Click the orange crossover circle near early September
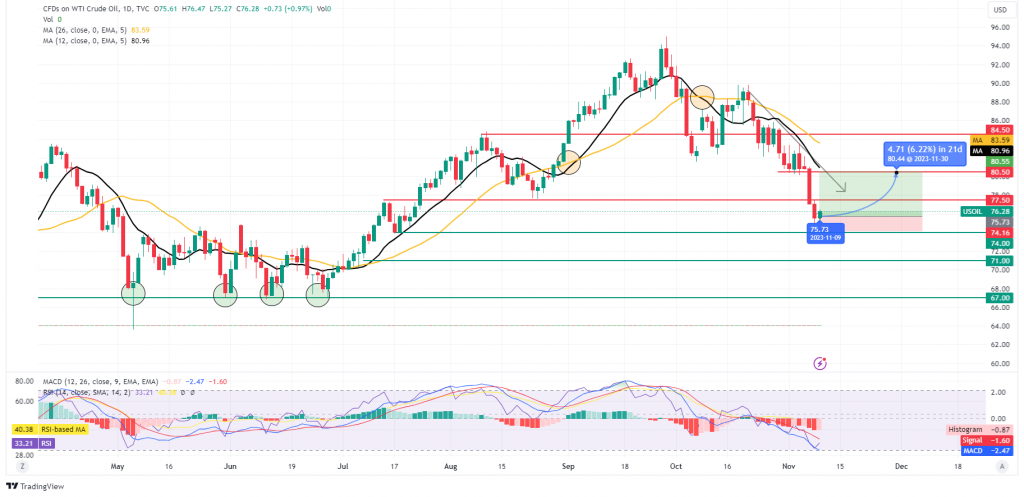The height and width of the screenshot is (497, 1024). point(568,161)
